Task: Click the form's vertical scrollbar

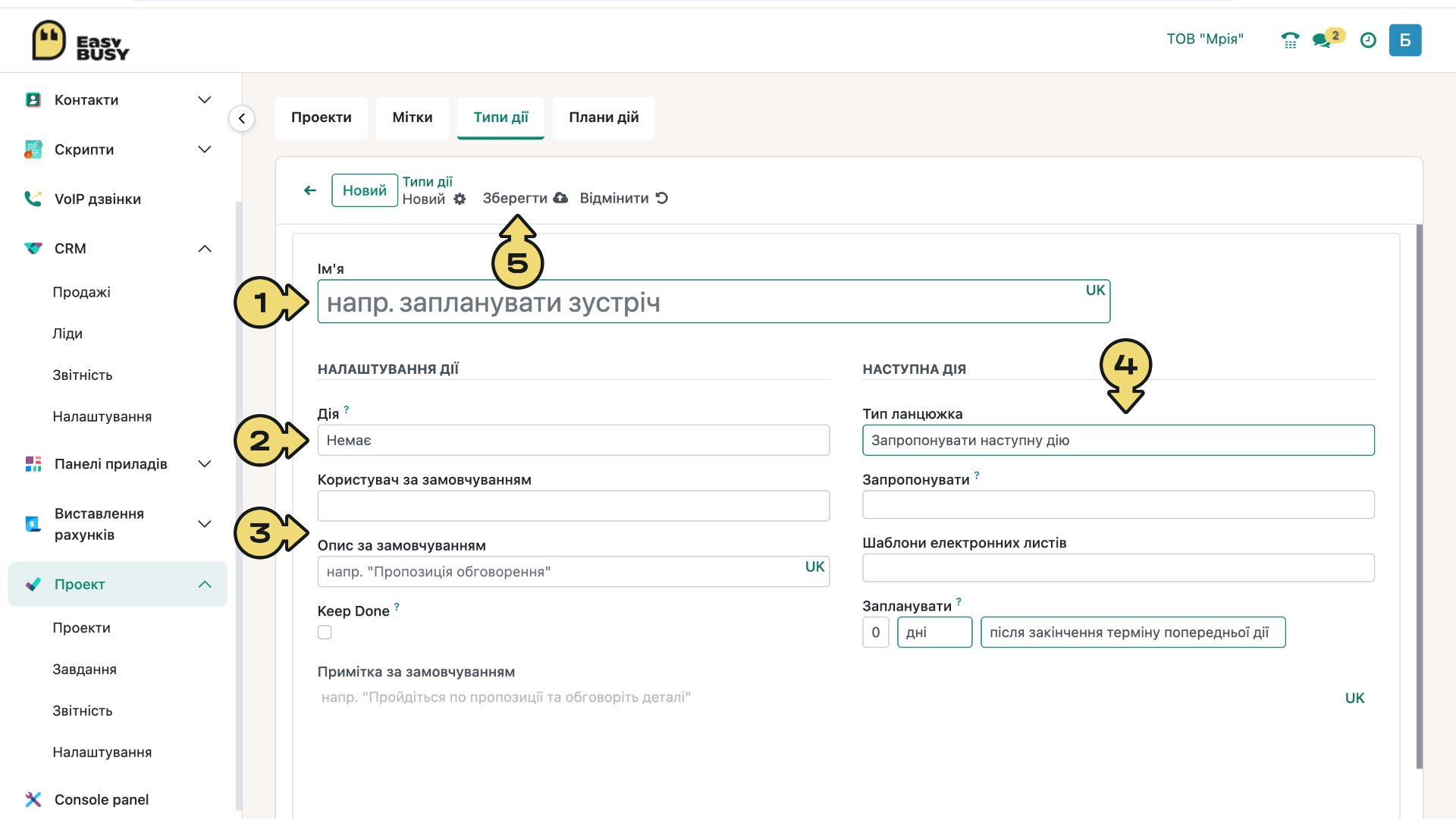Action: click(1420, 497)
